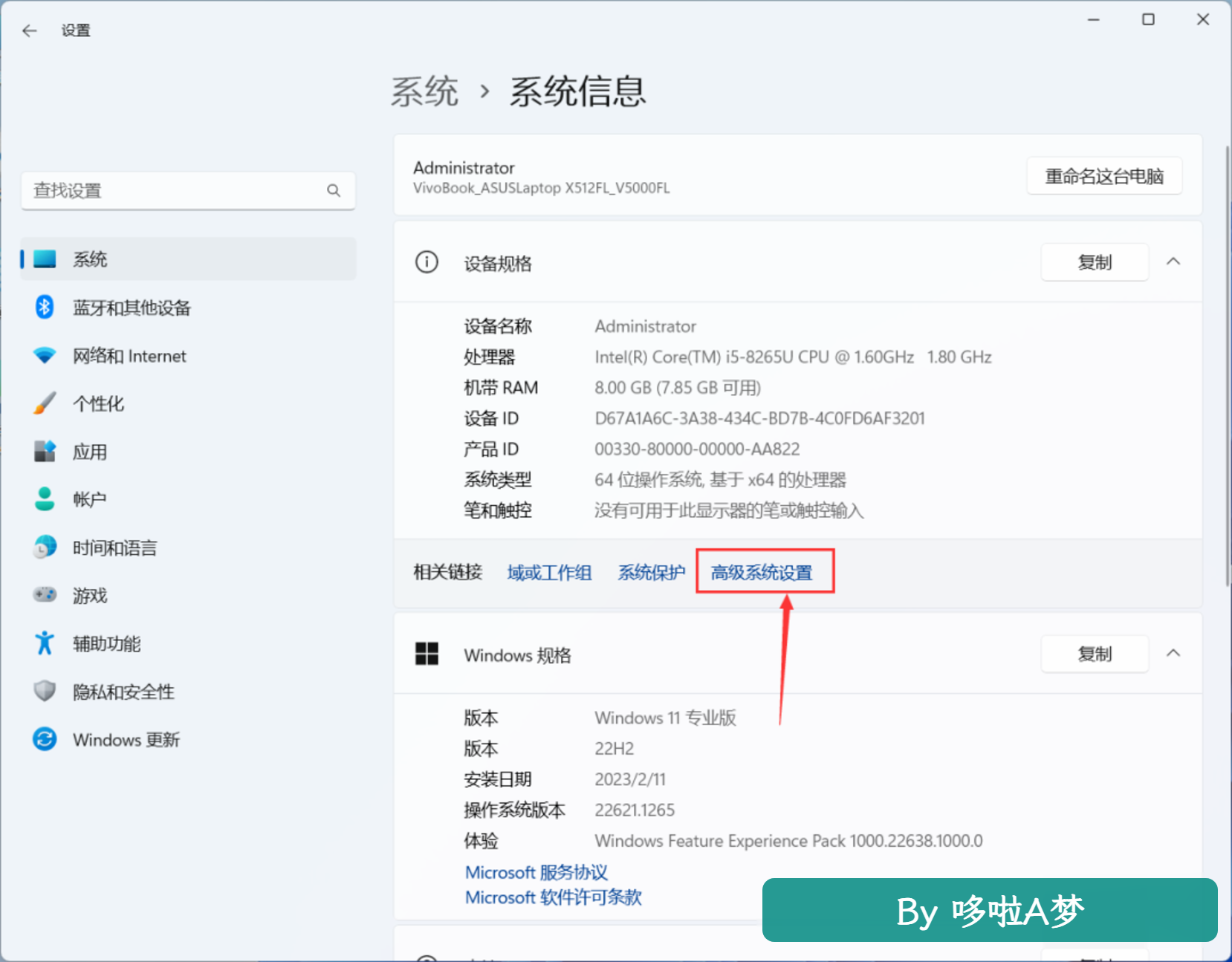The width and height of the screenshot is (1232, 962).
Task: Click the 查找设置 search field
Action: pos(188,191)
